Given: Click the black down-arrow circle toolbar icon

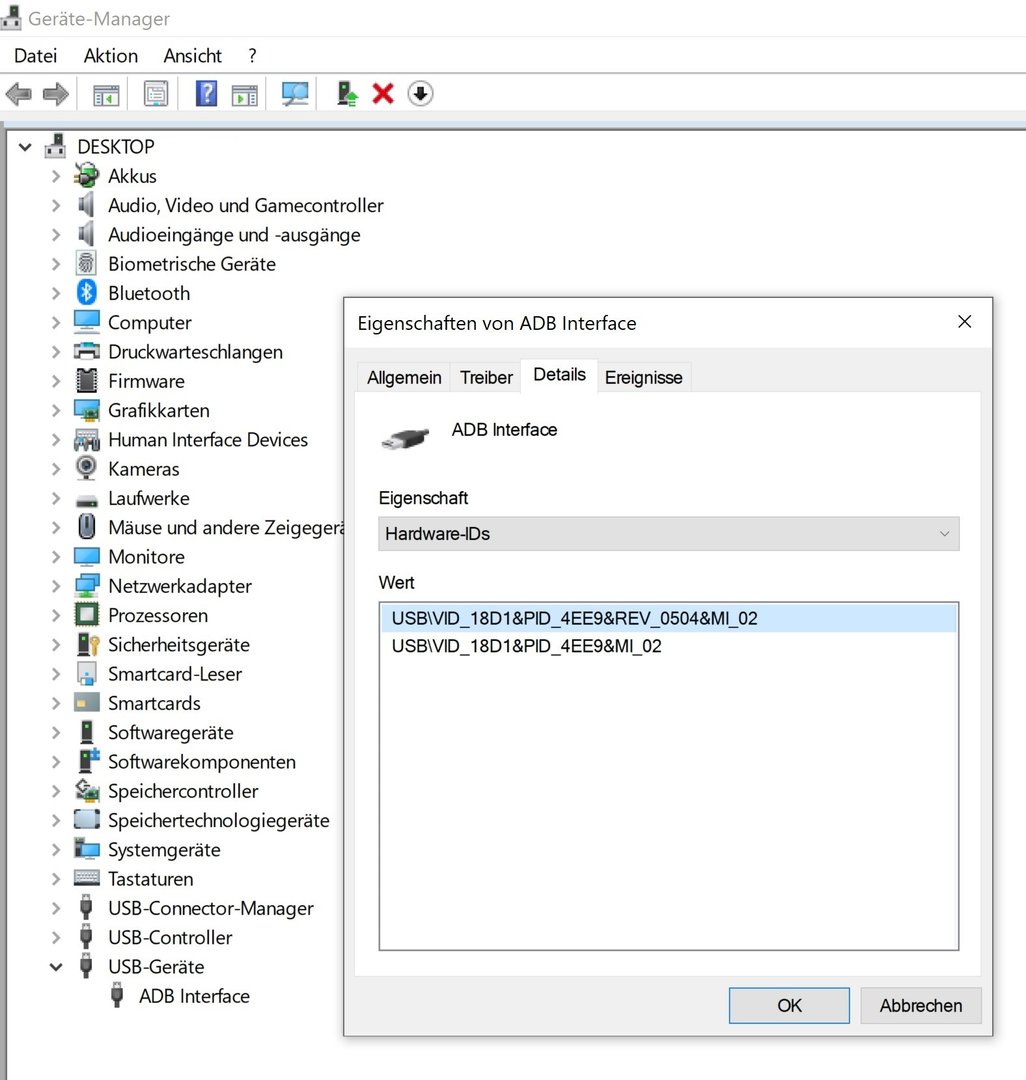Looking at the screenshot, I should click(x=421, y=94).
